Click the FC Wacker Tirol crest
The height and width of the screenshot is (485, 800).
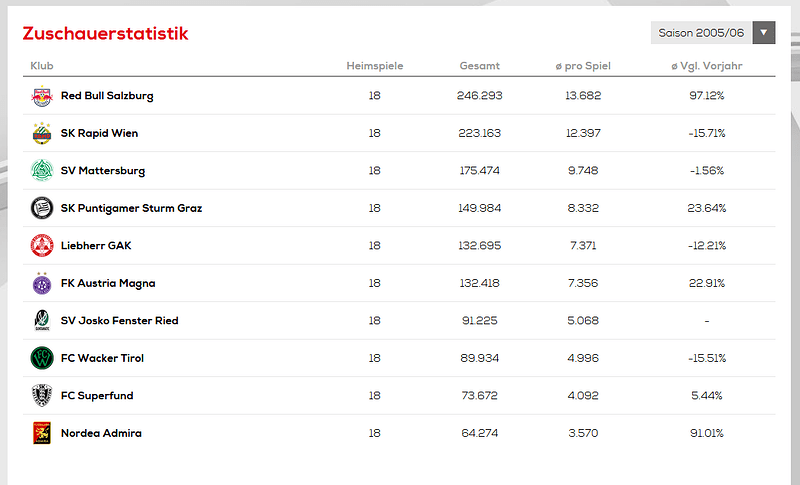(42, 358)
